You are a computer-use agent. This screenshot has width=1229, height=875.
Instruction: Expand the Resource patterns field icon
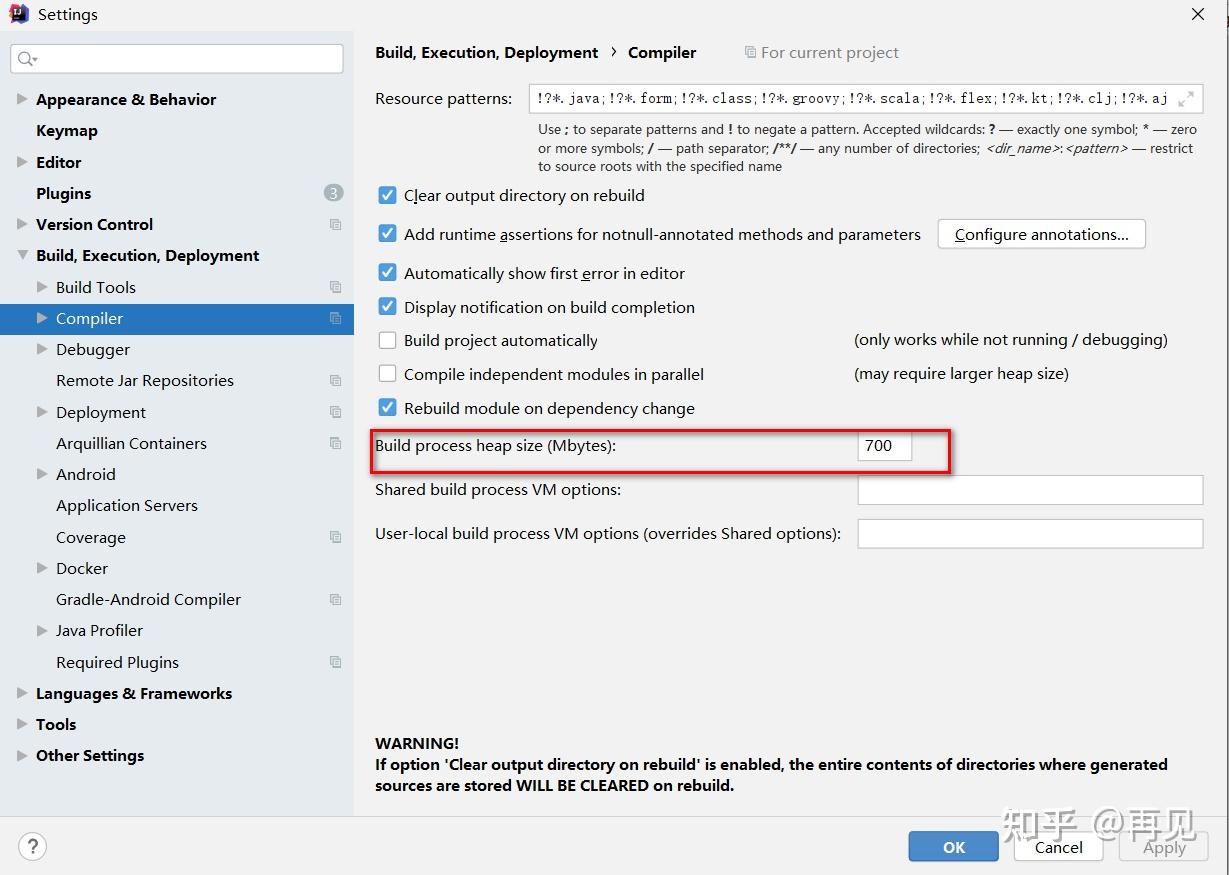click(x=1186, y=98)
